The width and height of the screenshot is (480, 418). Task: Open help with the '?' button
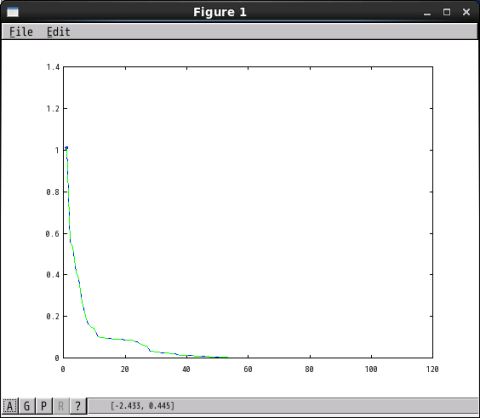coord(78,406)
